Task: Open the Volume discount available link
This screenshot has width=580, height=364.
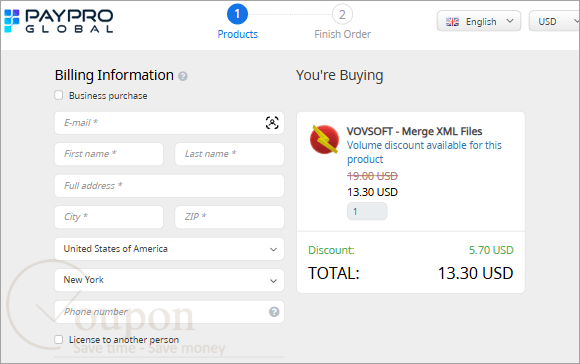Action: (424, 152)
